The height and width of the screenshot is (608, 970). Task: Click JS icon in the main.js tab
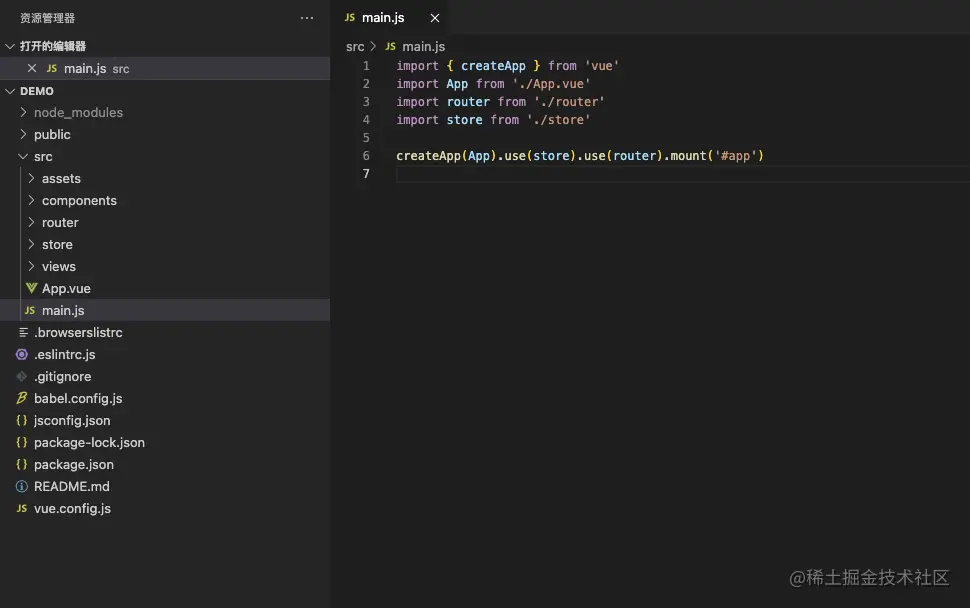pyautogui.click(x=350, y=18)
